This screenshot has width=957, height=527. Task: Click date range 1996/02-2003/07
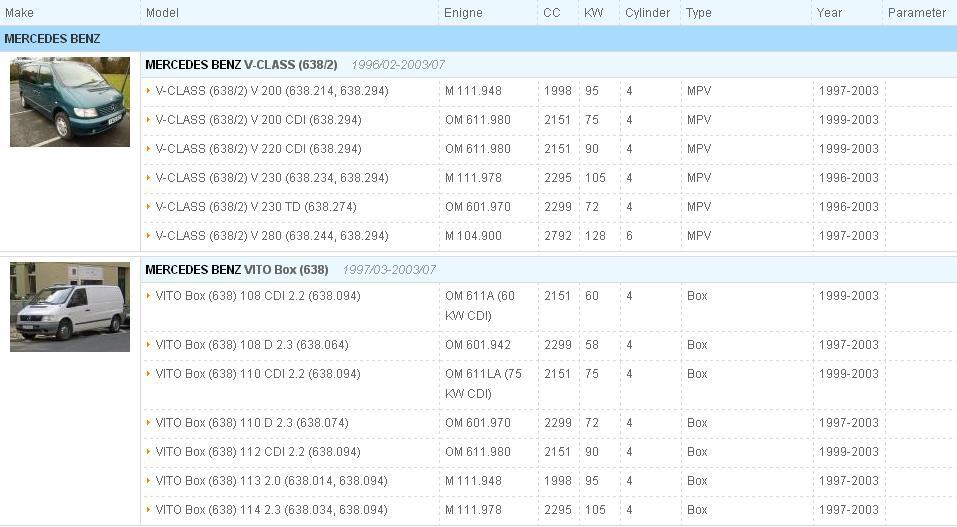click(398, 65)
